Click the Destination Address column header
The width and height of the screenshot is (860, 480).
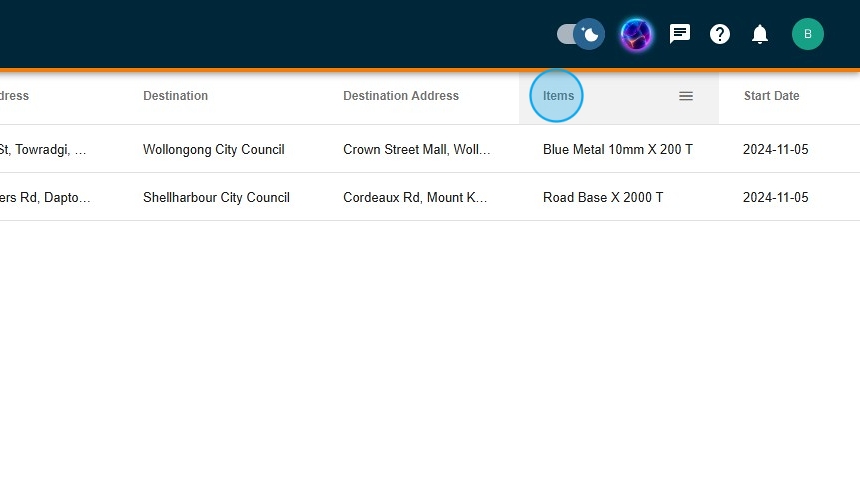(401, 96)
